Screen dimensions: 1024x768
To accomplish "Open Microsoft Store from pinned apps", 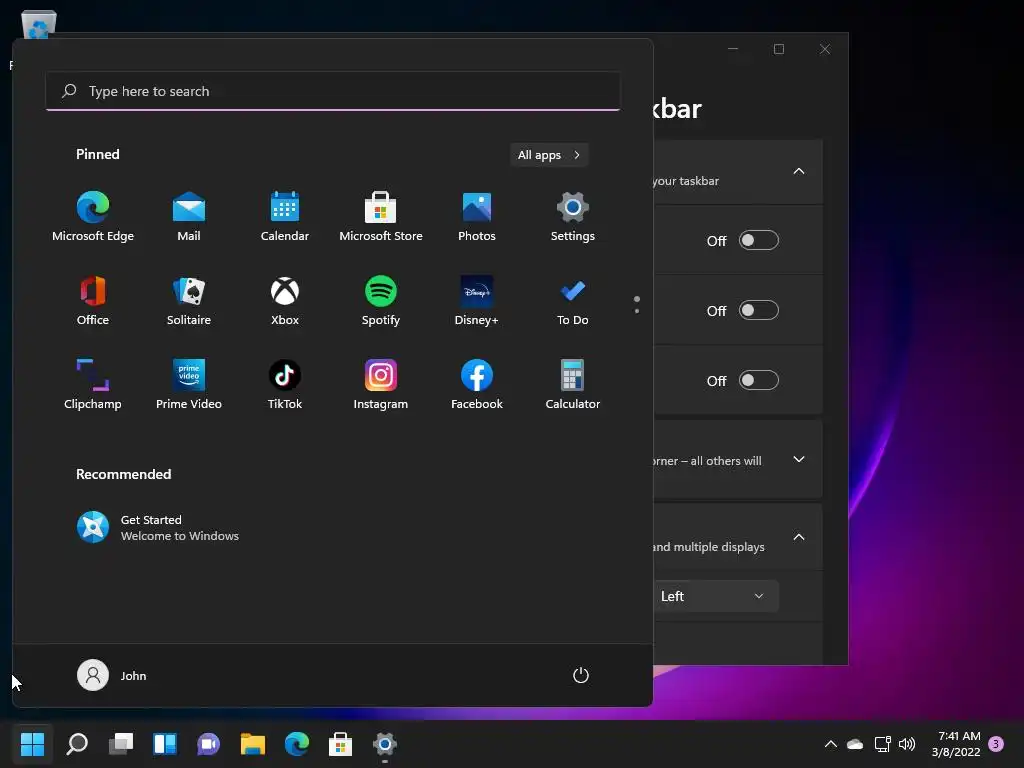I will [381, 217].
